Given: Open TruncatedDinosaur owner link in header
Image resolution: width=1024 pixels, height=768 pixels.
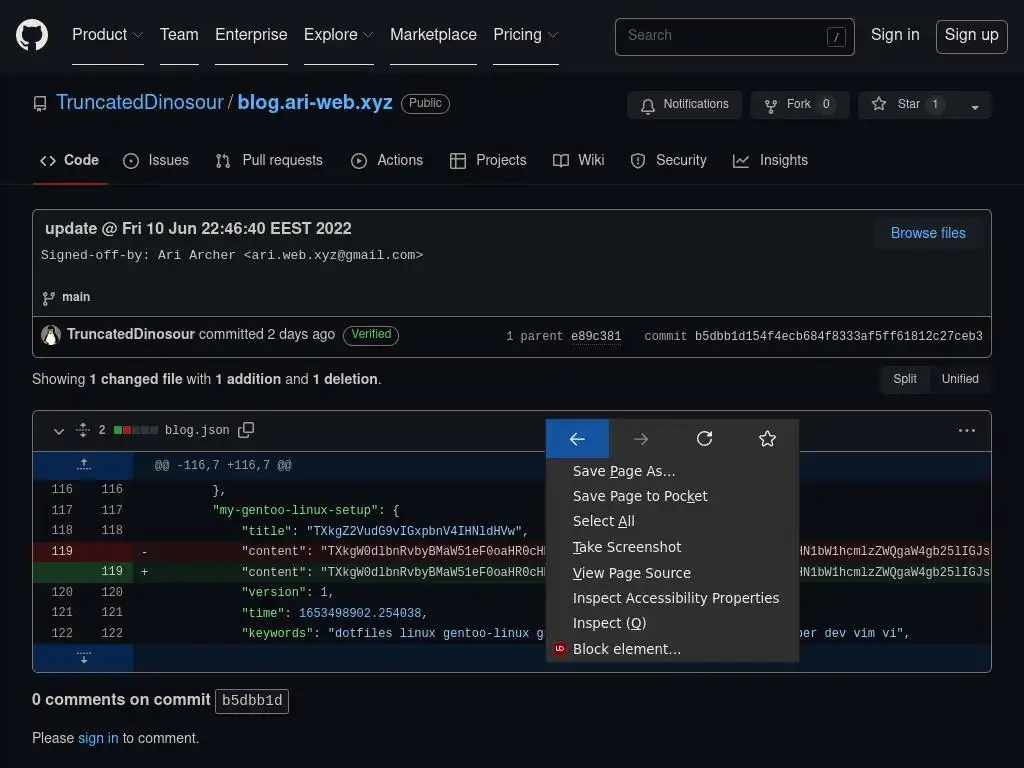Looking at the screenshot, I should pos(140,103).
